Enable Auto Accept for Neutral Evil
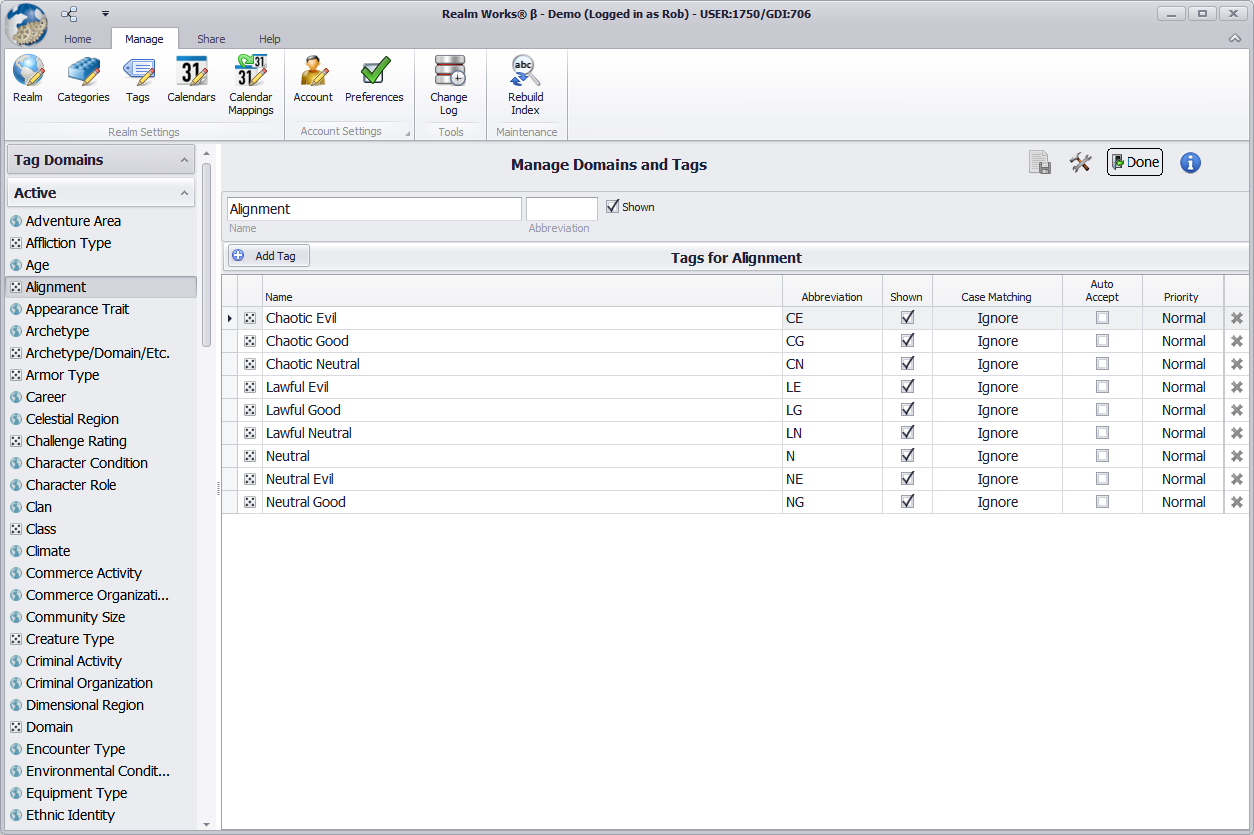This screenshot has width=1254, height=835. tap(1102, 479)
